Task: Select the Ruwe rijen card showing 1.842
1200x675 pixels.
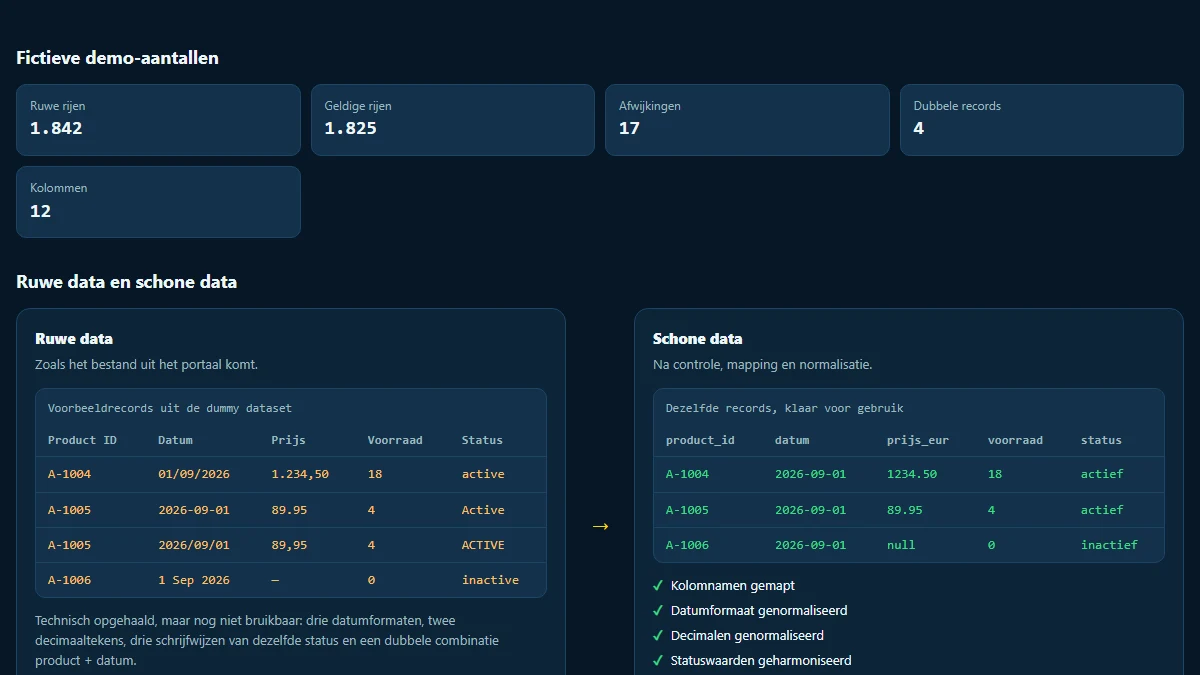Action: click(158, 120)
